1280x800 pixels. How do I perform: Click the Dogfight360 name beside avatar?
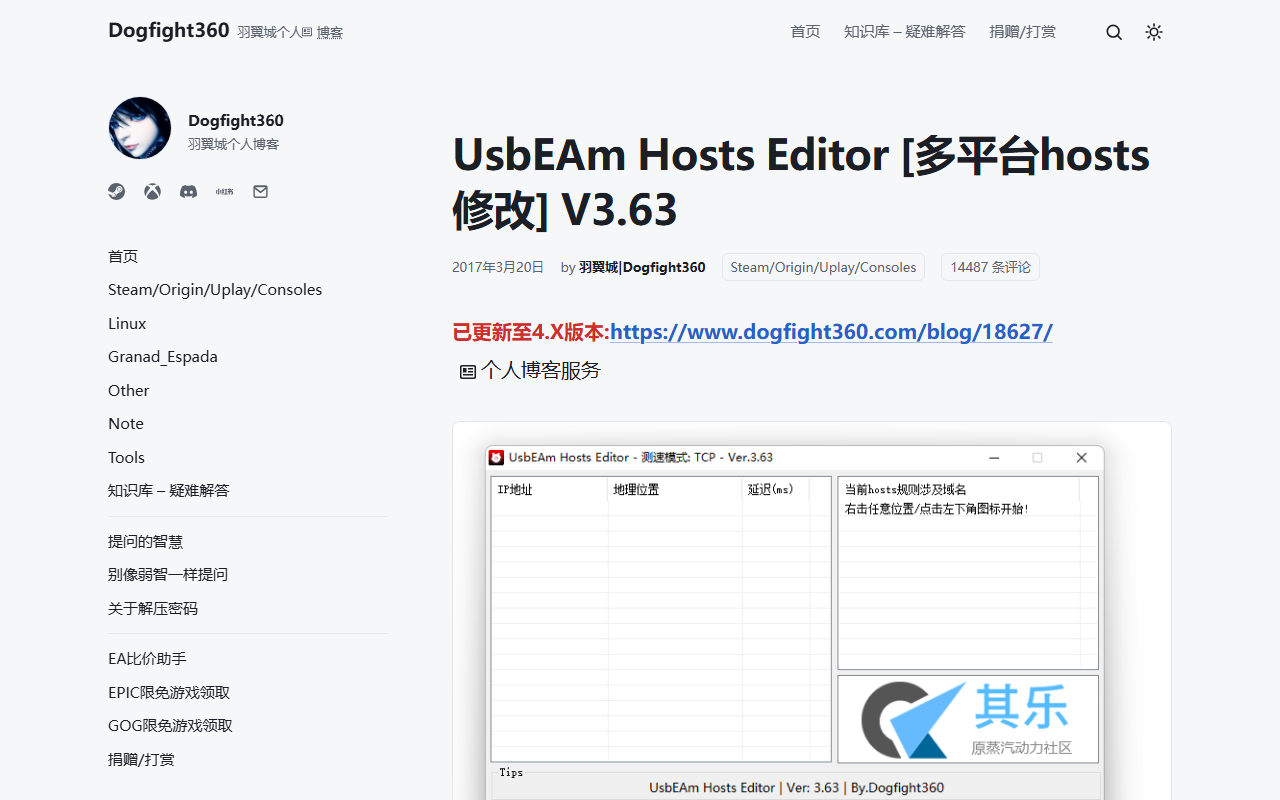[236, 120]
